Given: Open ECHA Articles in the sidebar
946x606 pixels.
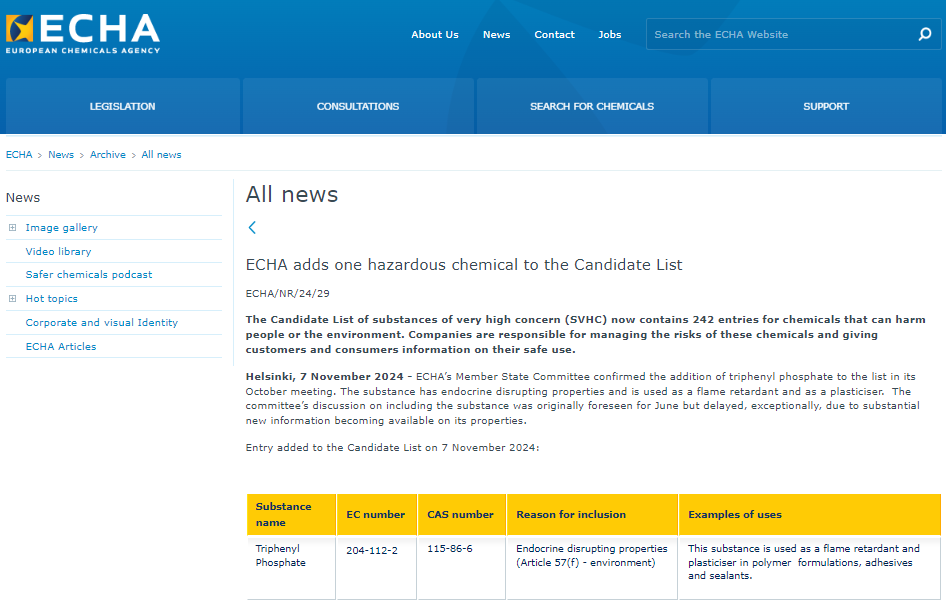Looking at the screenshot, I should coord(61,347).
